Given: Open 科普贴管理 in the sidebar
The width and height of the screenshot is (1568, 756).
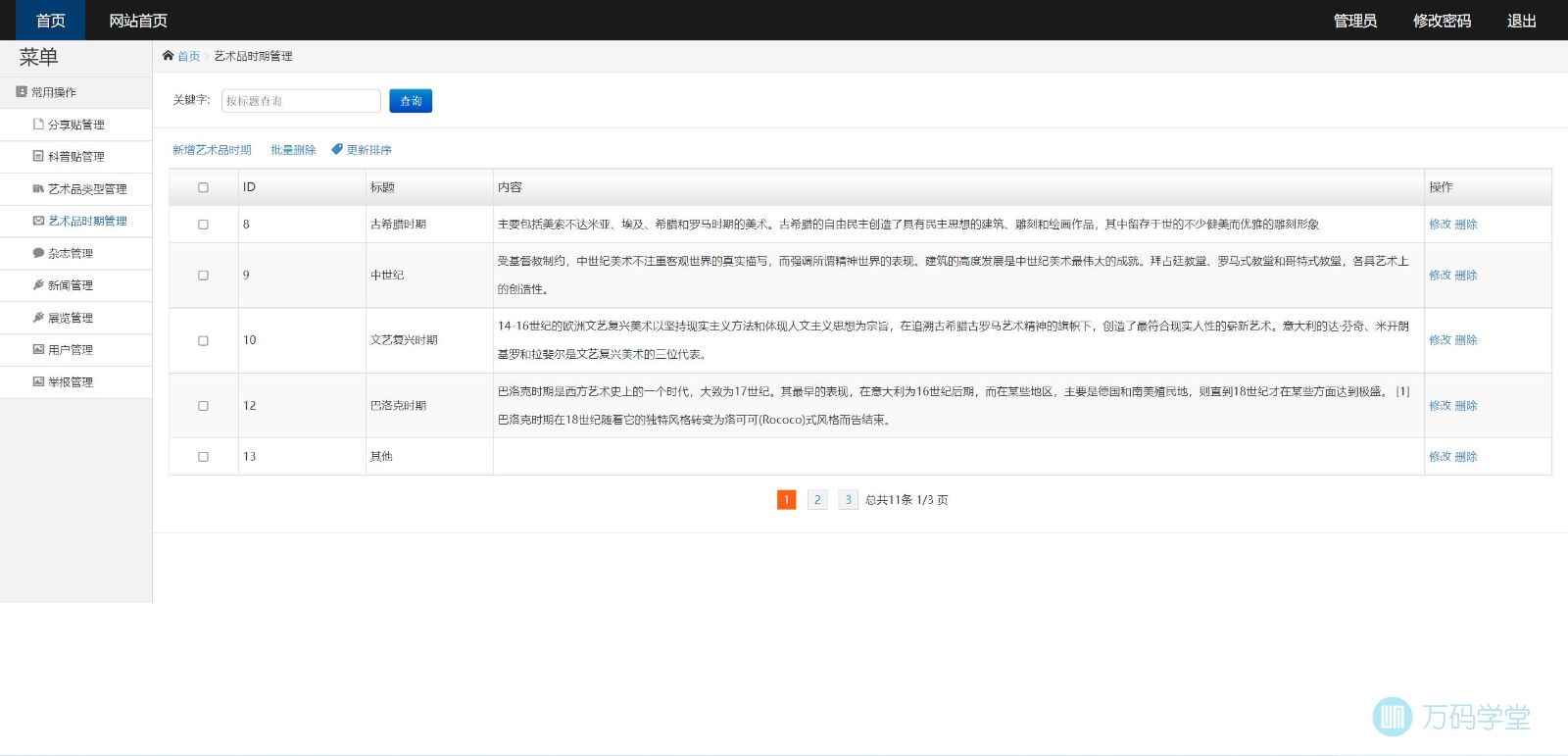Looking at the screenshot, I should pyautogui.click(x=75, y=156).
